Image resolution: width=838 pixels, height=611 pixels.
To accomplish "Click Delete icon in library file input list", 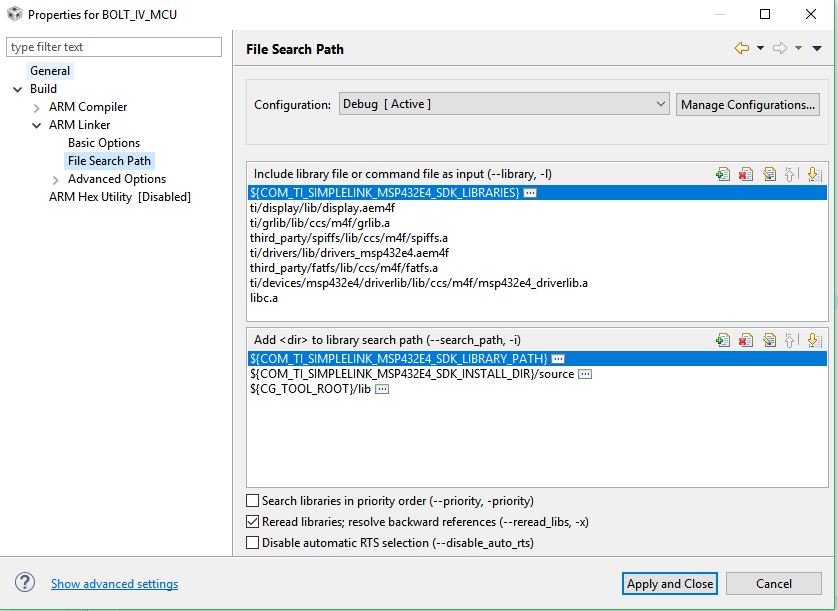I will pos(746,174).
